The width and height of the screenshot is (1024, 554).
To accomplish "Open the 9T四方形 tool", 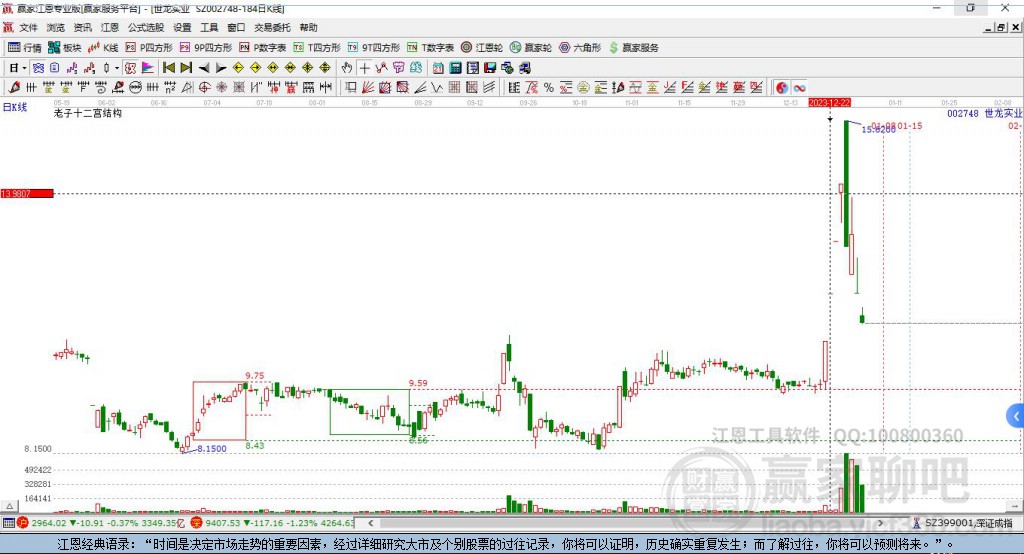I will click(x=374, y=48).
